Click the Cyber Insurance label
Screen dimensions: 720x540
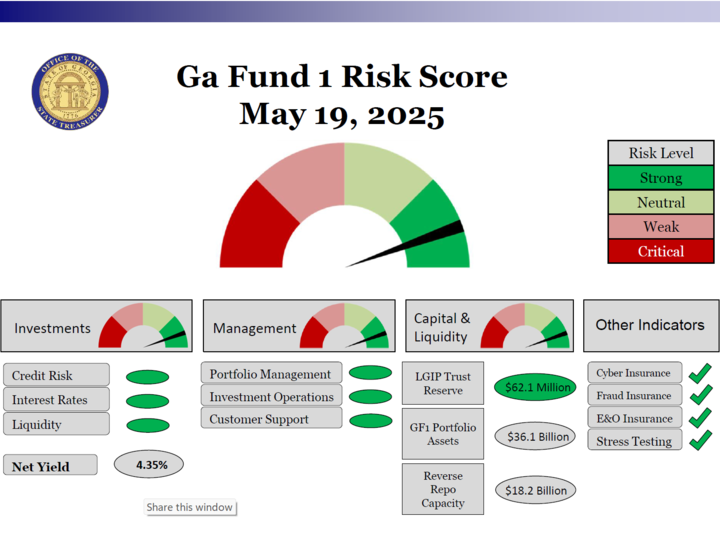pos(635,373)
